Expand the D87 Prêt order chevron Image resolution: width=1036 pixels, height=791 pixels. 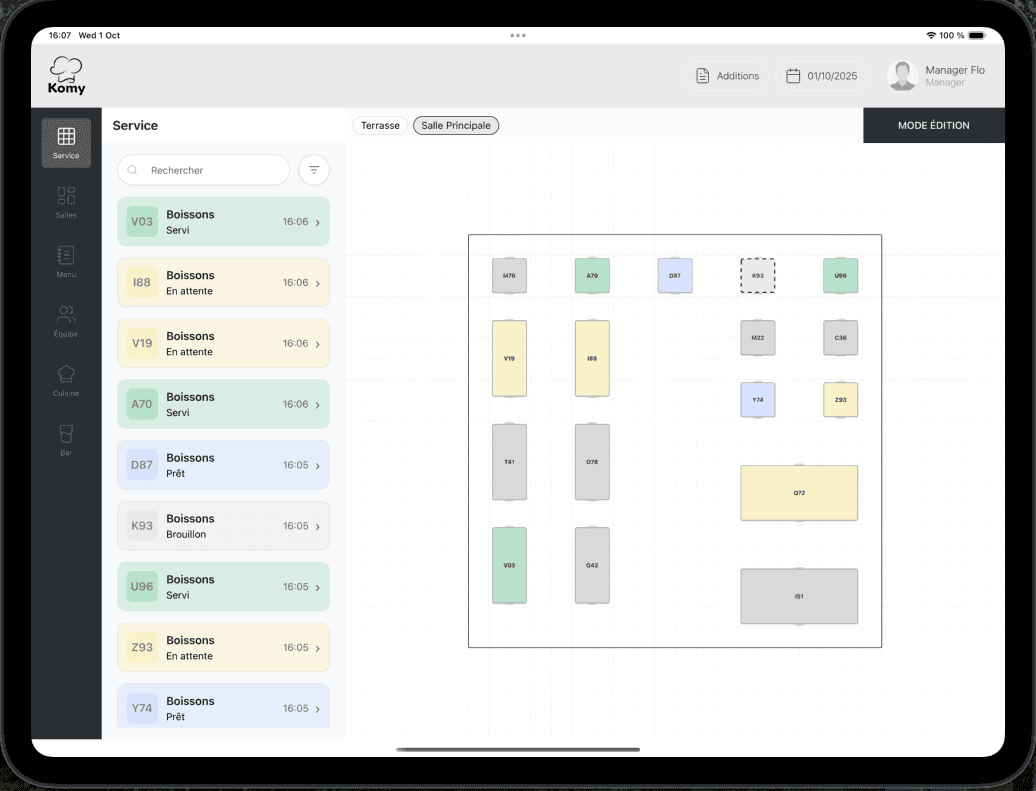point(318,466)
